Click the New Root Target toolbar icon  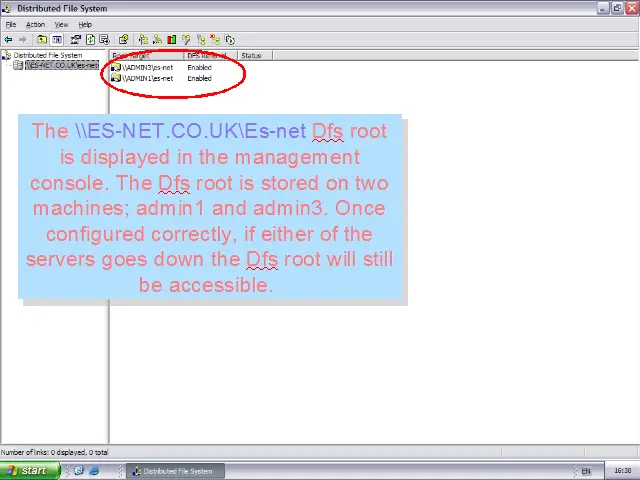(157, 40)
